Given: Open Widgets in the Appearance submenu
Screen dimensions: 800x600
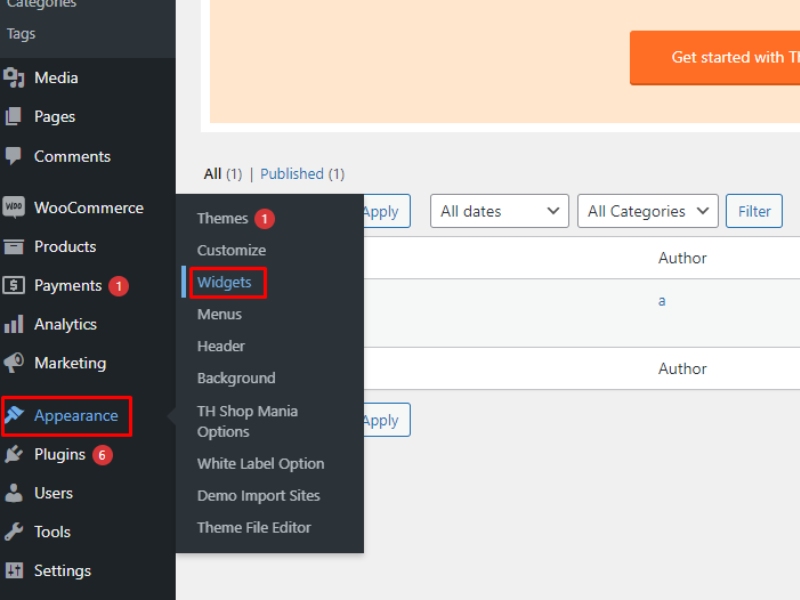Looking at the screenshot, I should (x=224, y=282).
